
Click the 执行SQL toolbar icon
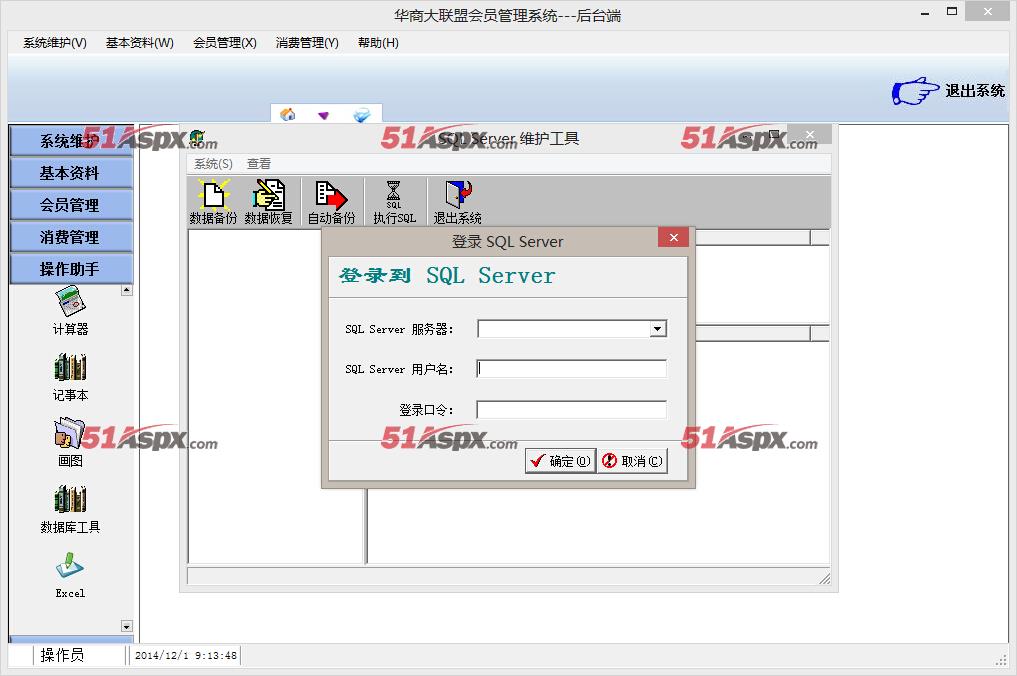click(394, 202)
